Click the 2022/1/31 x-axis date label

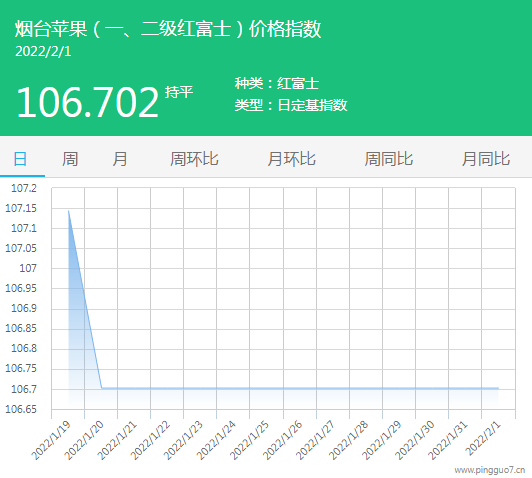(x=448, y=440)
